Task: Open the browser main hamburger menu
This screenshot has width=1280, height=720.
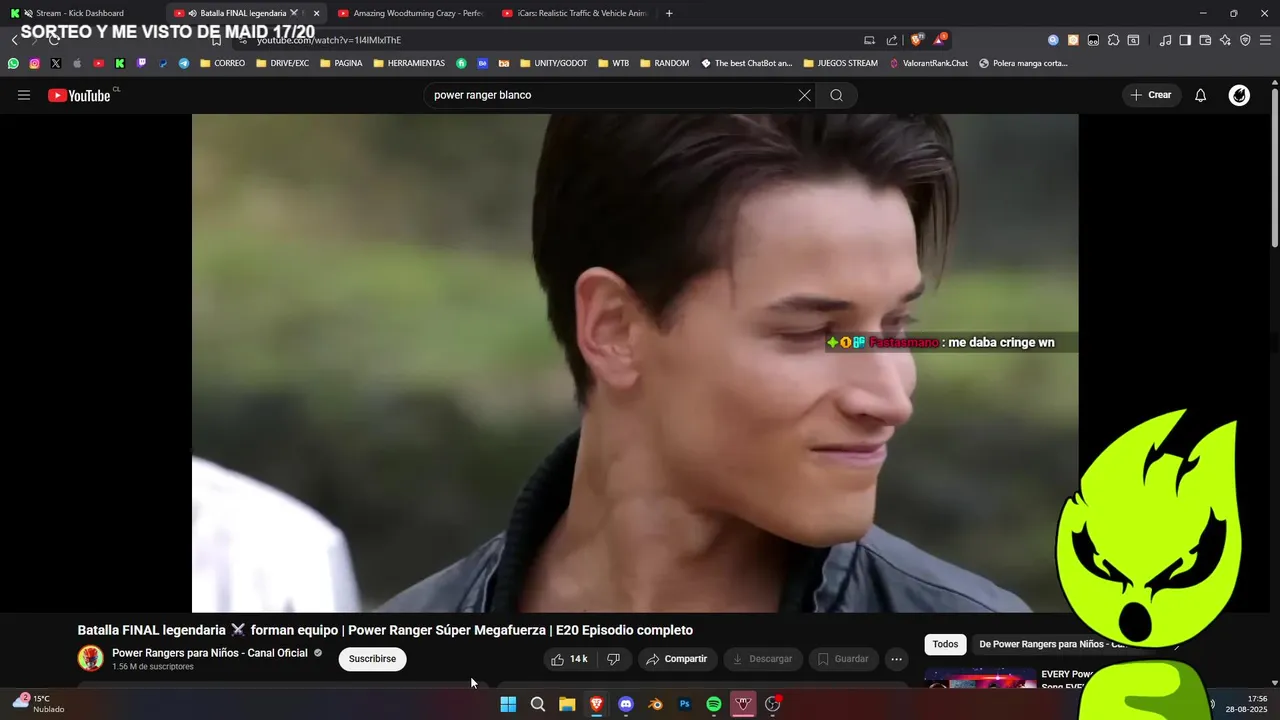Action: pyautogui.click(x=1266, y=40)
